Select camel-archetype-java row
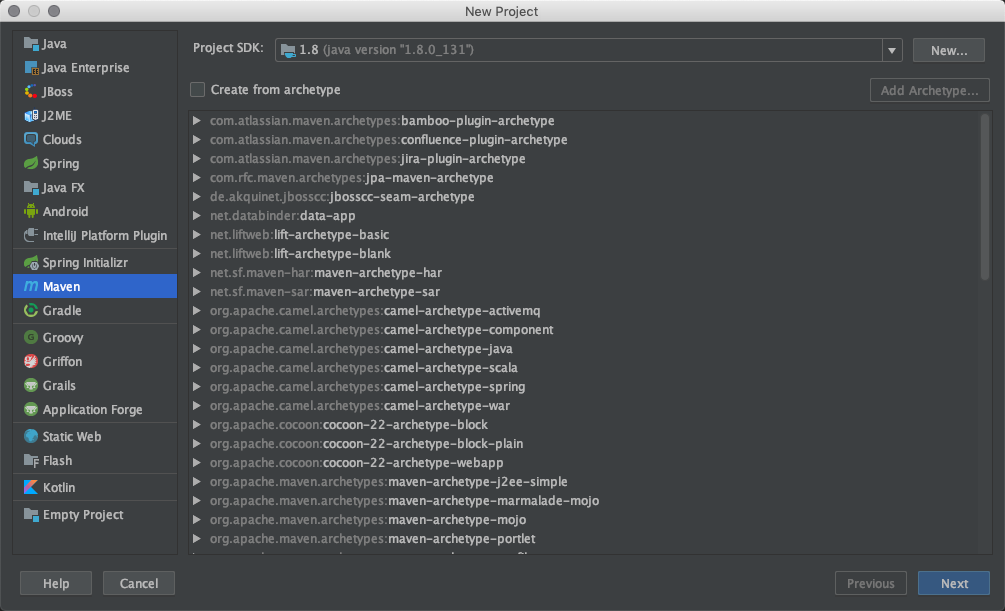 [583, 349]
